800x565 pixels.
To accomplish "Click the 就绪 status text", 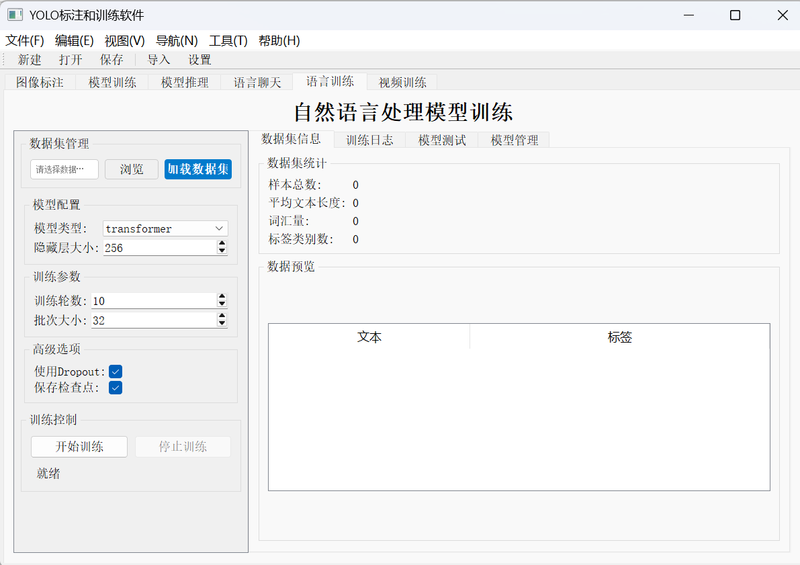I will point(48,474).
